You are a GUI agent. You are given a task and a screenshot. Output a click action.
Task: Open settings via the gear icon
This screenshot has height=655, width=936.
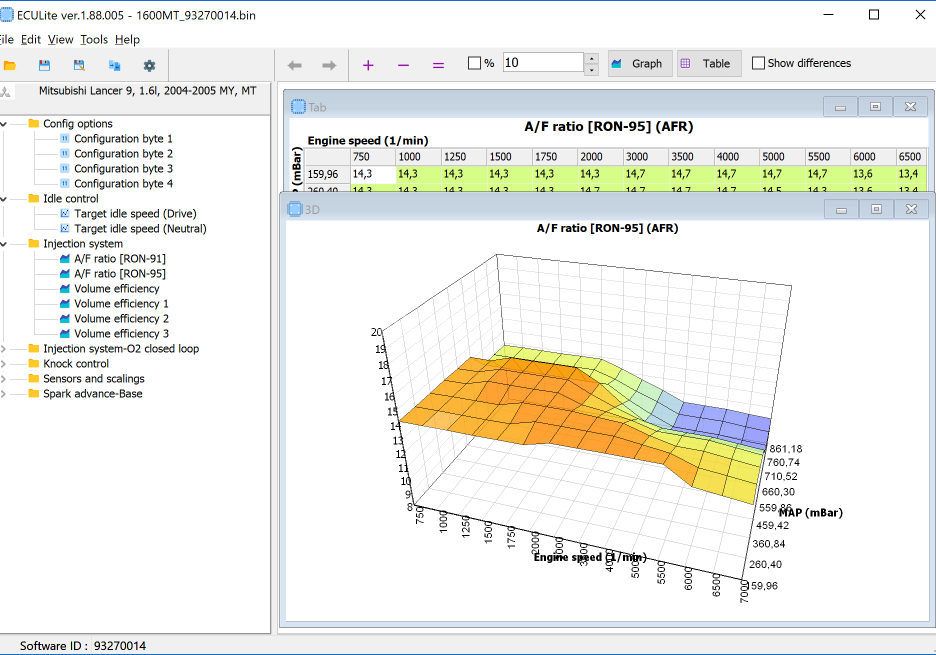point(149,65)
